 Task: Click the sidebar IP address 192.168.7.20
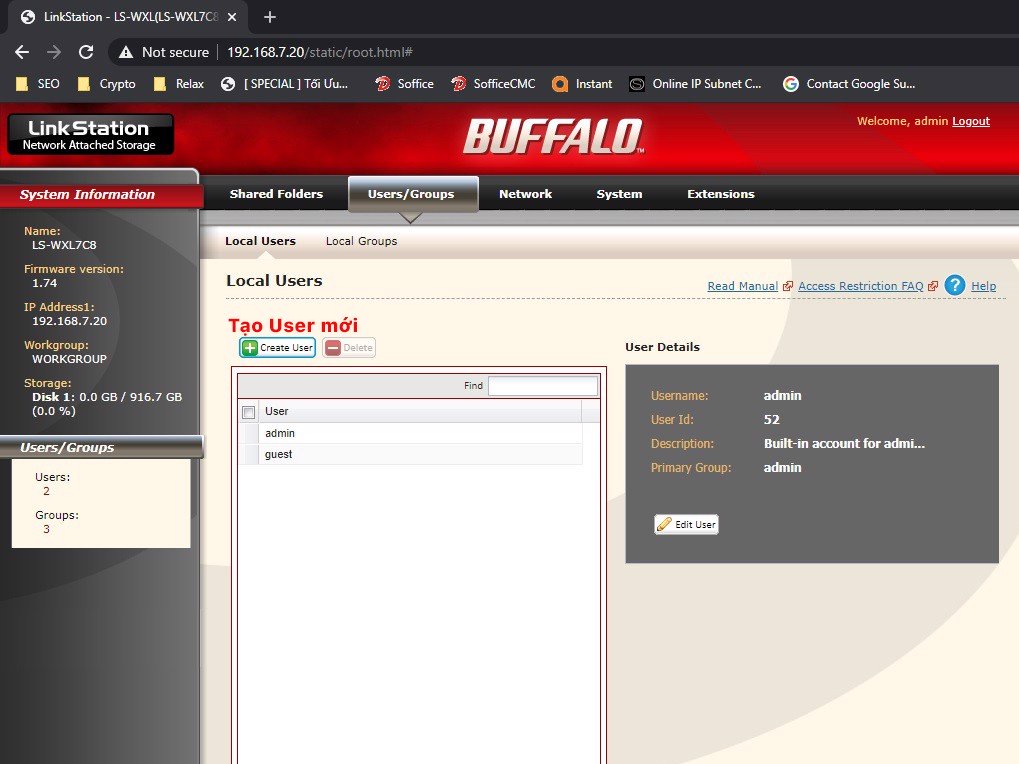pos(70,321)
